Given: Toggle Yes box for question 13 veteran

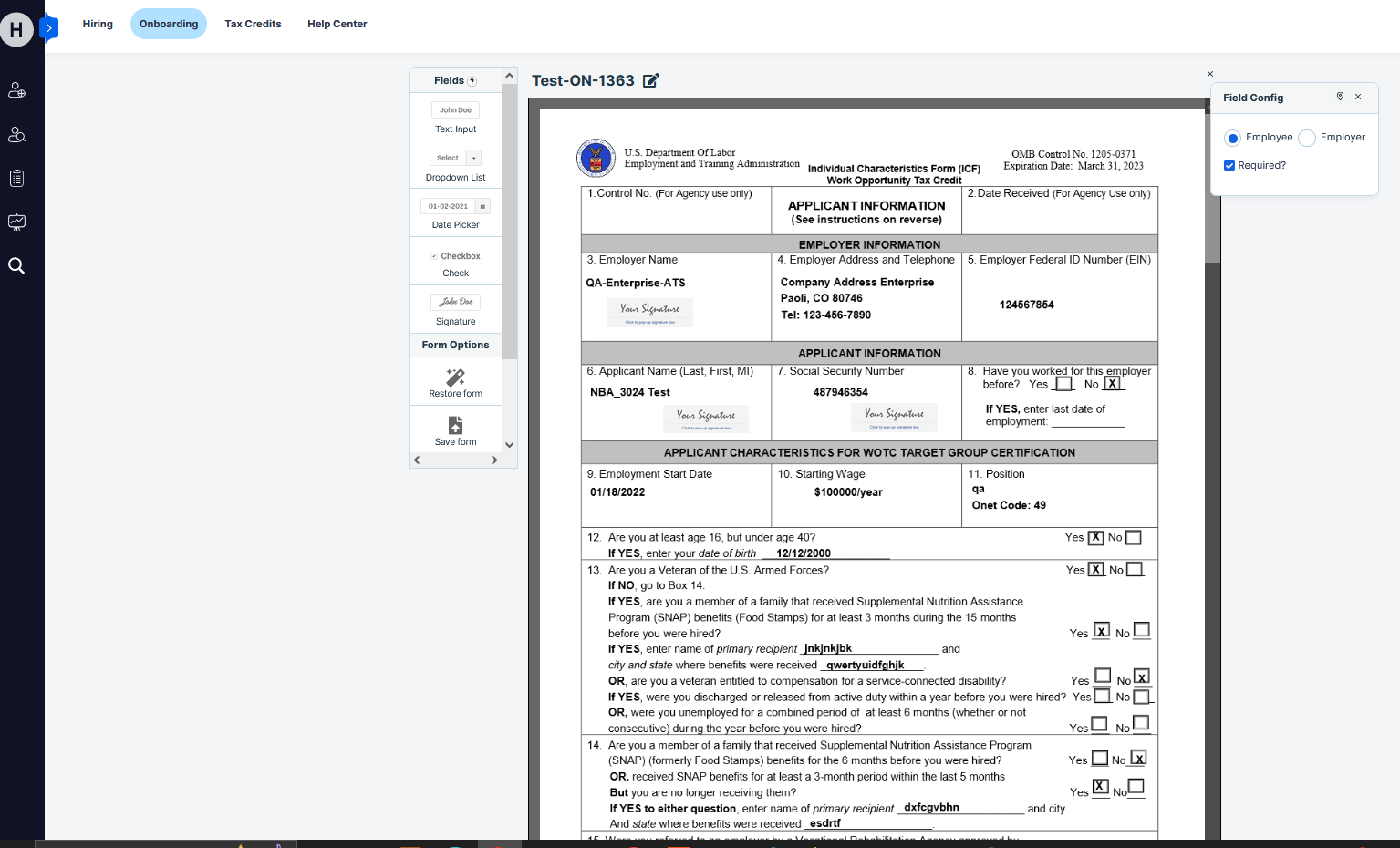Looking at the screenshot, I should click(1096, 569).
